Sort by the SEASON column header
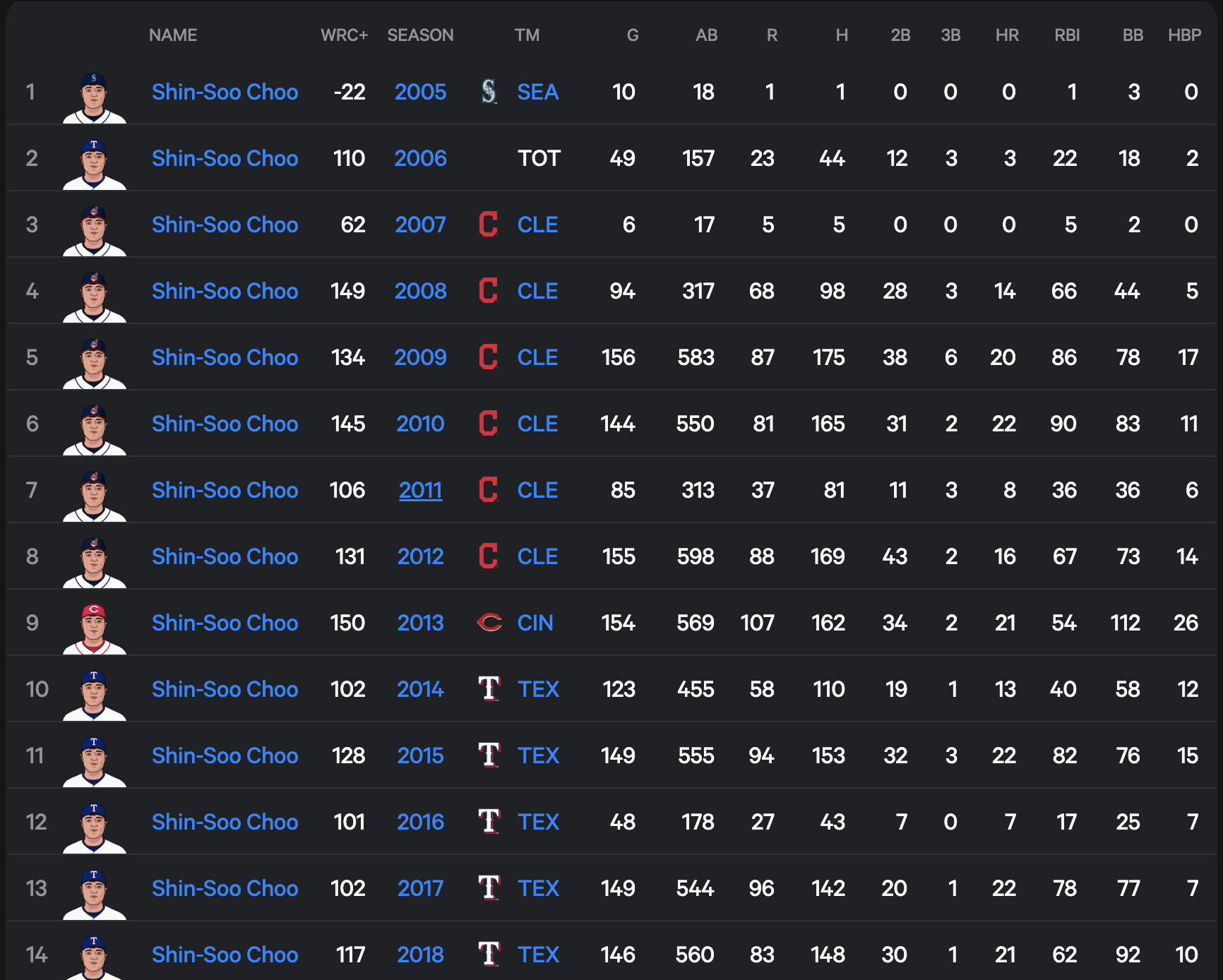Image resolution: width=1223 pixels, height=980 pixels. click(x=420, y=35)
